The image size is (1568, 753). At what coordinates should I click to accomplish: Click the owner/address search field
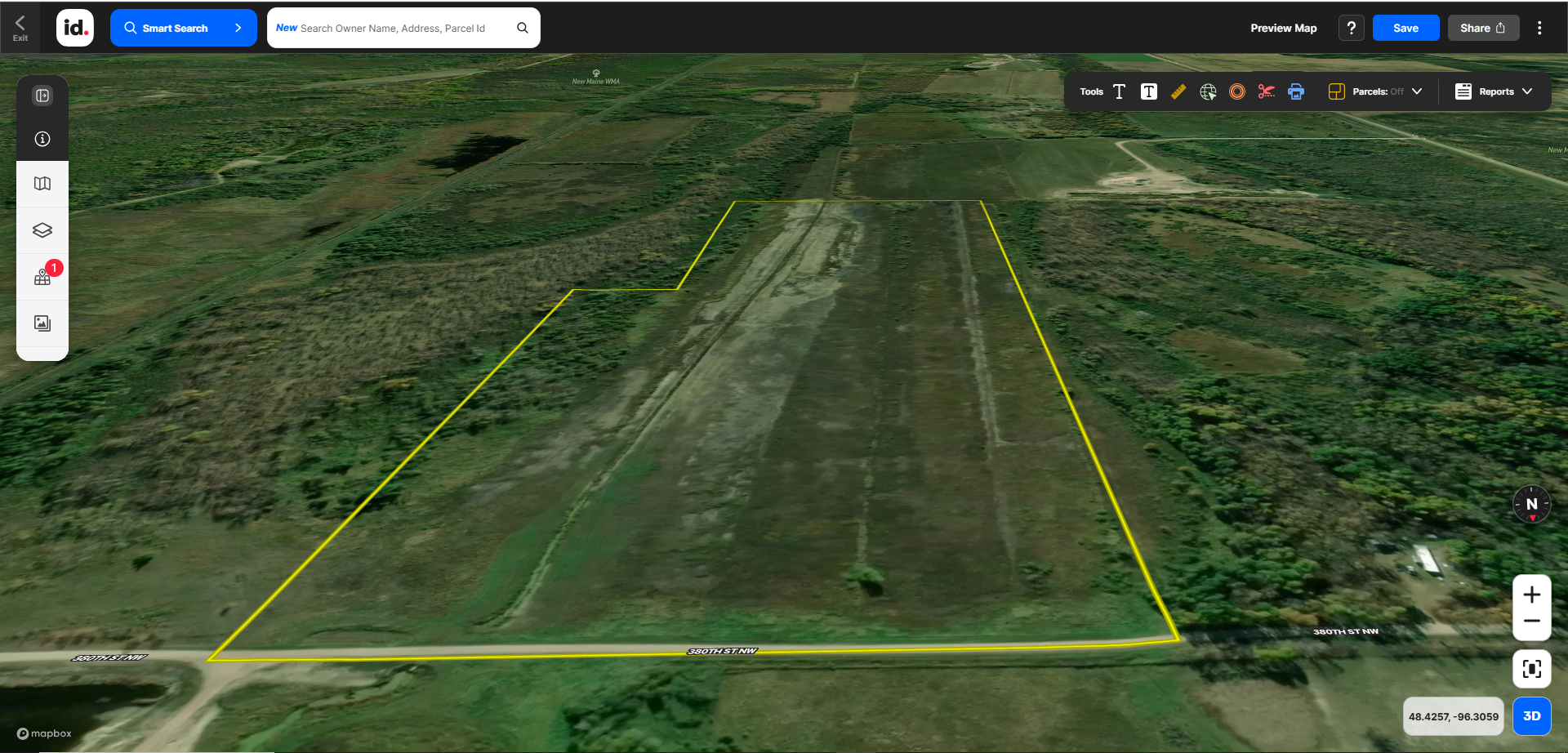pyautogui.click(x=393, y=28)
